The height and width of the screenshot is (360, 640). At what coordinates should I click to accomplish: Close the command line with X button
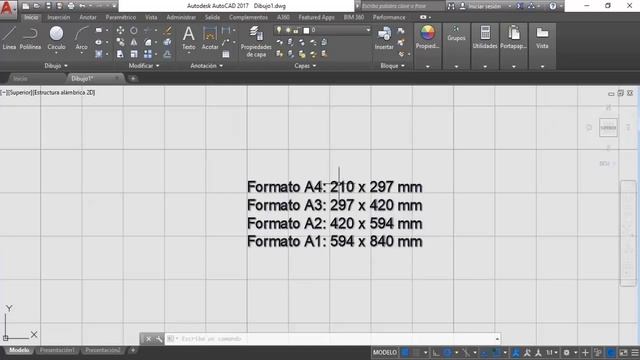(149, 339)
